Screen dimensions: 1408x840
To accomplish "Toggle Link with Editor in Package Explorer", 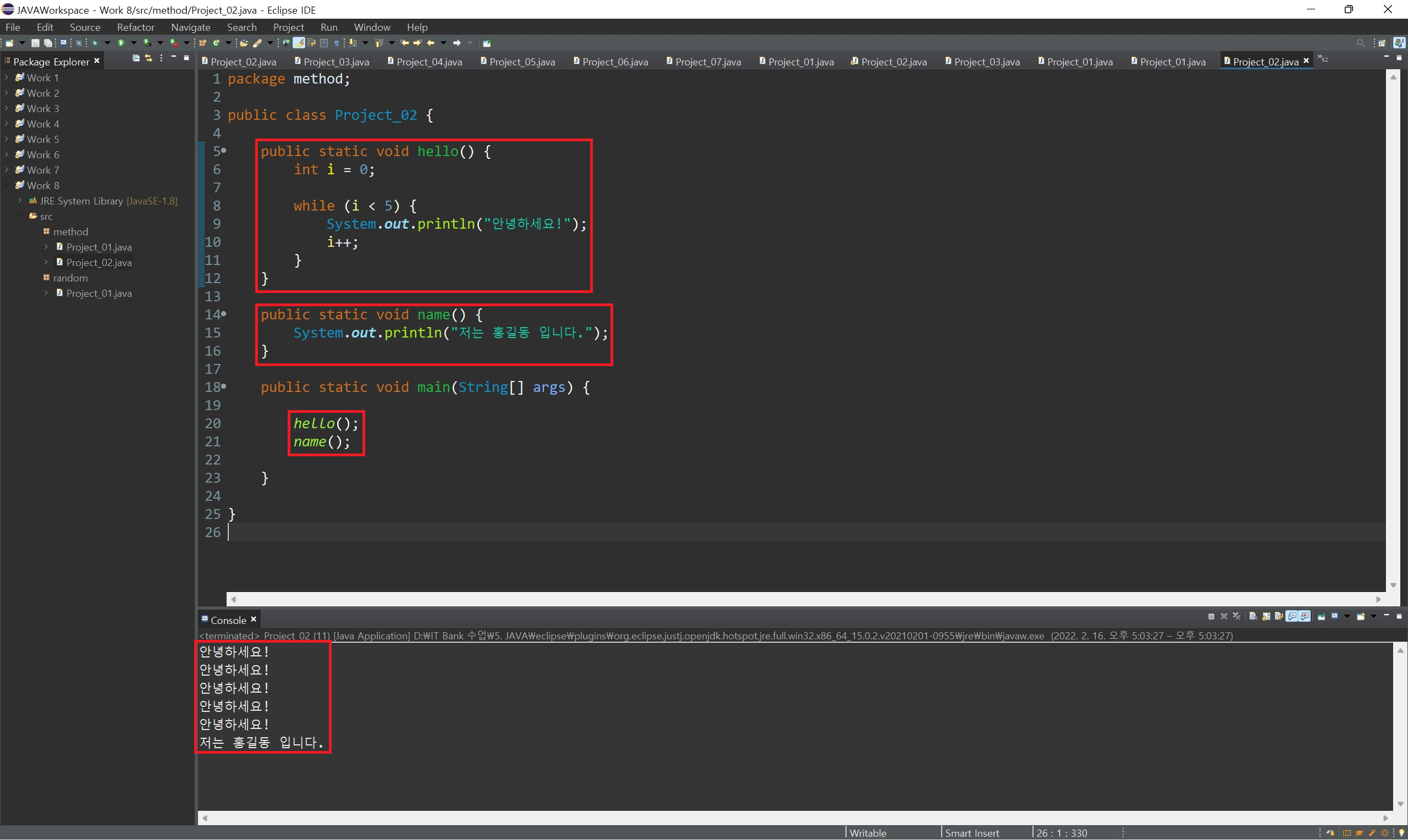I will click(x=148, y=58).
